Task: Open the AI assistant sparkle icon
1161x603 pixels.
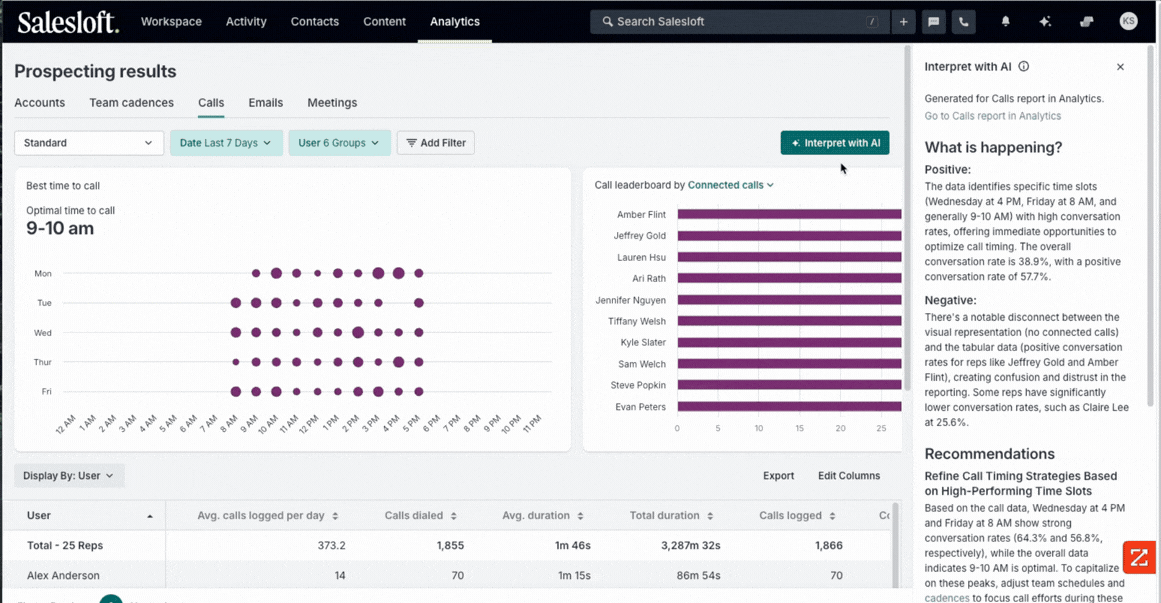Action: 1046,20
